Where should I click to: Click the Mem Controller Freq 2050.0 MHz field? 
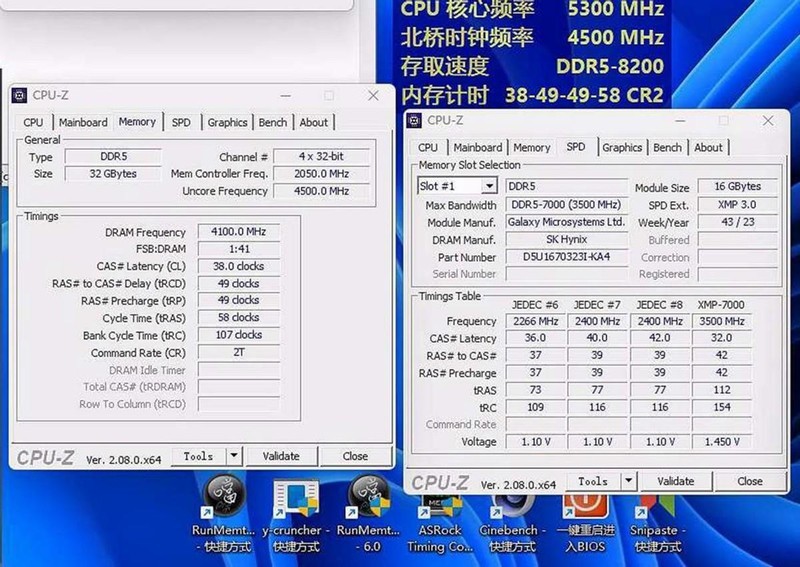point(321,174)
